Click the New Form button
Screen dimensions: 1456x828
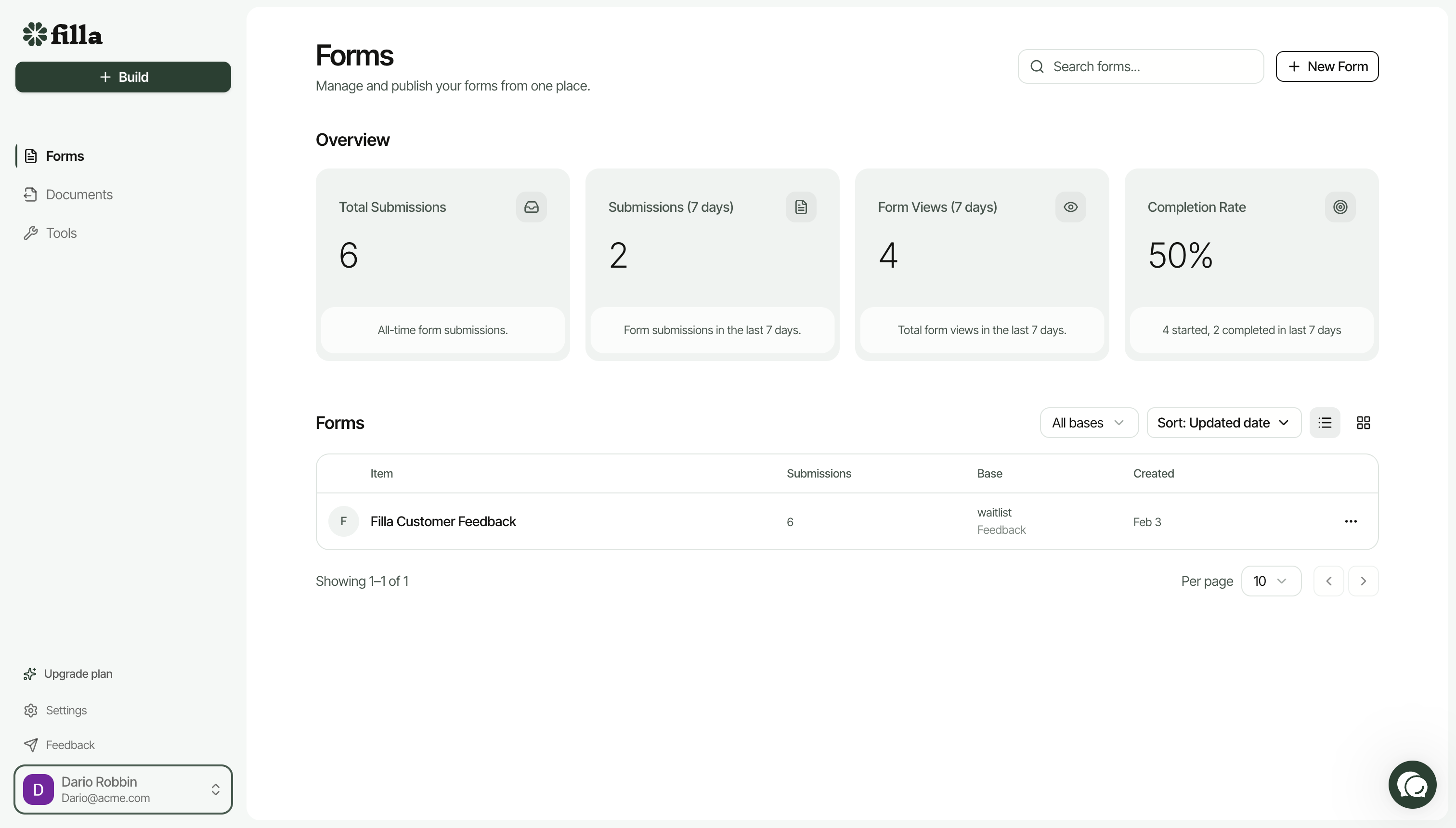pyautogui.click(x=1327, y=66)
